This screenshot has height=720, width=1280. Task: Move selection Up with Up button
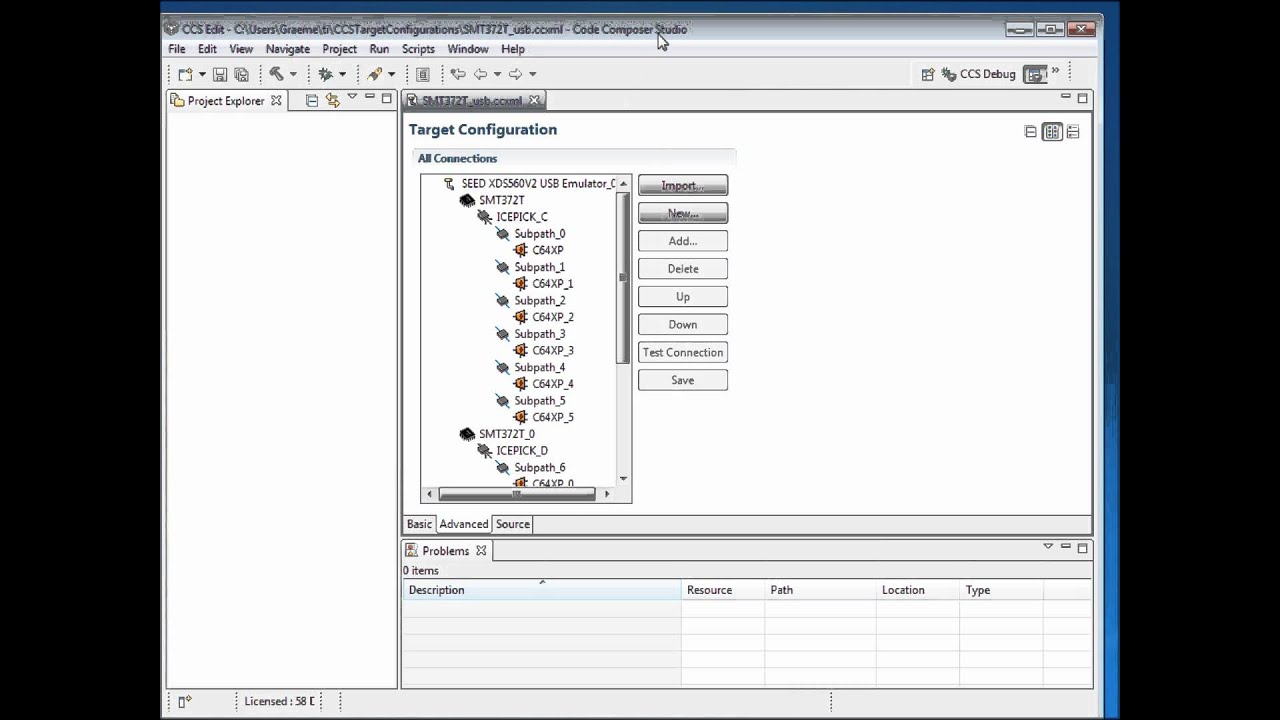[x=683, y=297]
